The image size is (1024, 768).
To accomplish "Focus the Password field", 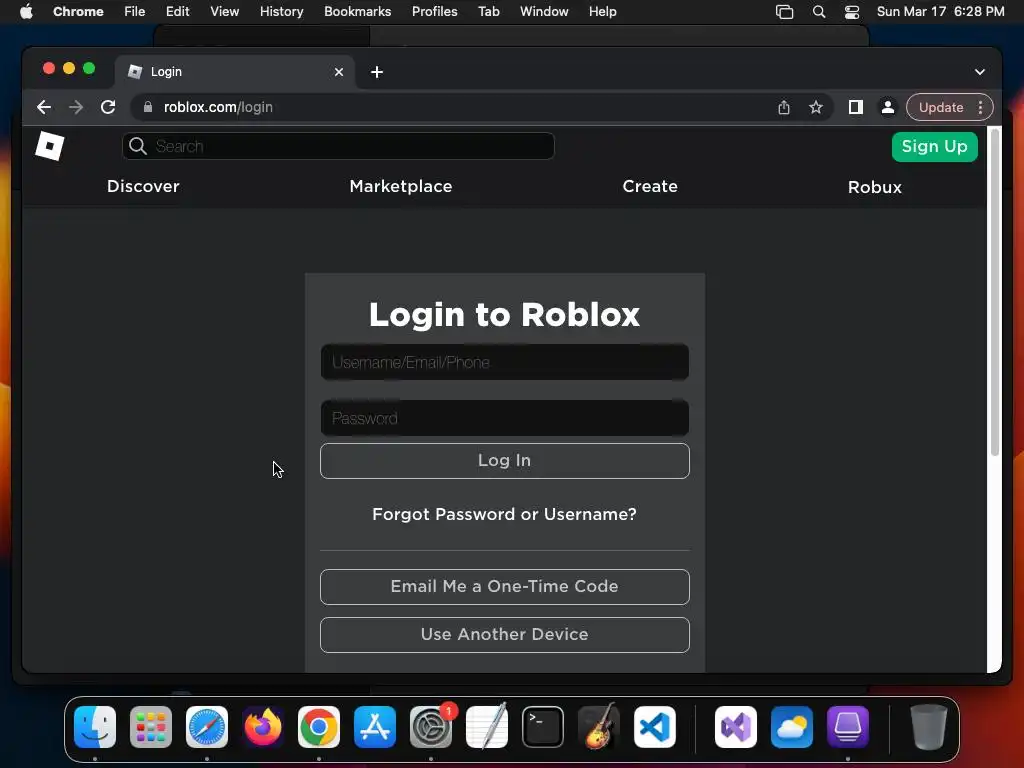I will [x=505, y=418].
